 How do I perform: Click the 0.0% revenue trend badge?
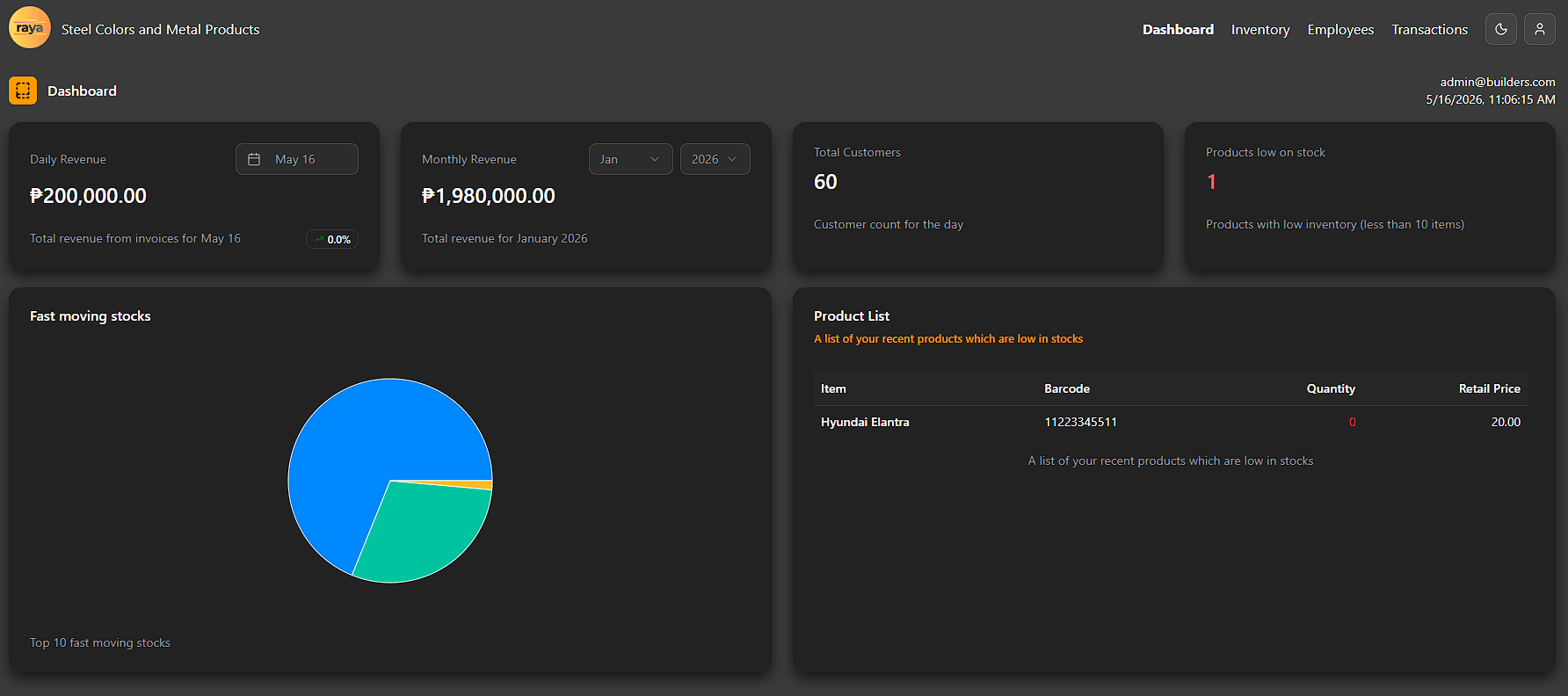click(x=332, y=239)
